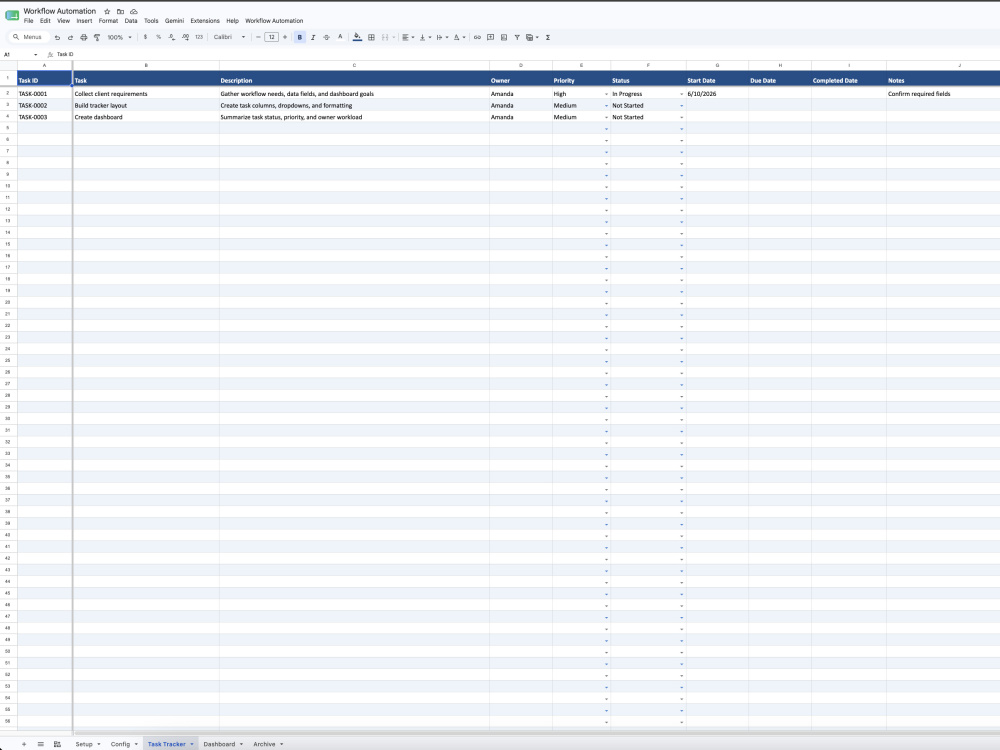Click the Redo icon
Image resolution: width=1000 pixels, height=750 pixels.
[70, 38]
